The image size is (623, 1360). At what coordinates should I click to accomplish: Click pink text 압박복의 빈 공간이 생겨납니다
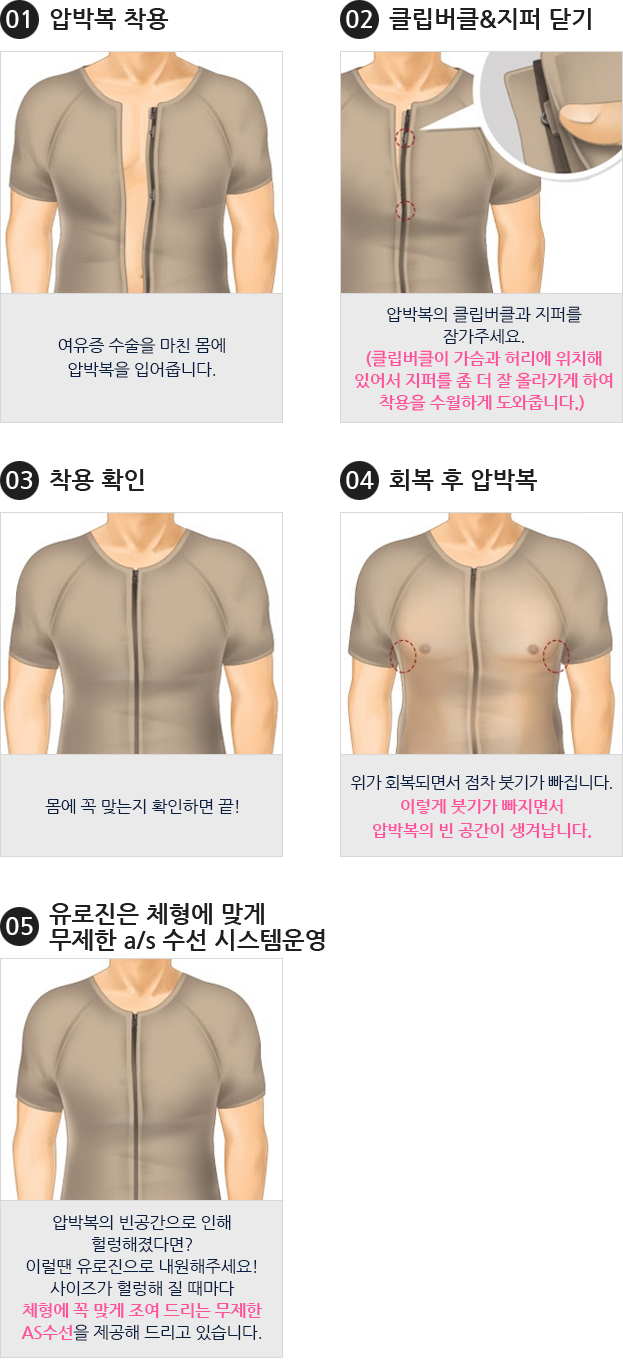point(482,830)
